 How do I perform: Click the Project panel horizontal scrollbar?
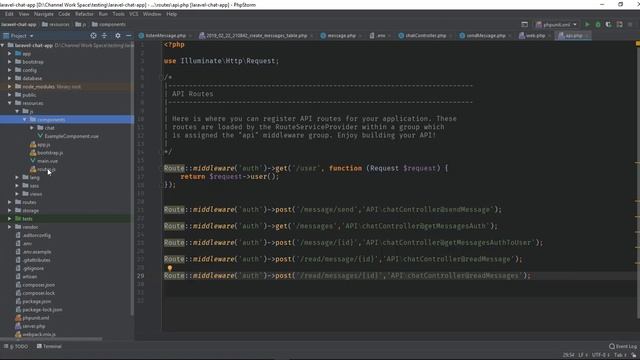(x=51, y=339)
